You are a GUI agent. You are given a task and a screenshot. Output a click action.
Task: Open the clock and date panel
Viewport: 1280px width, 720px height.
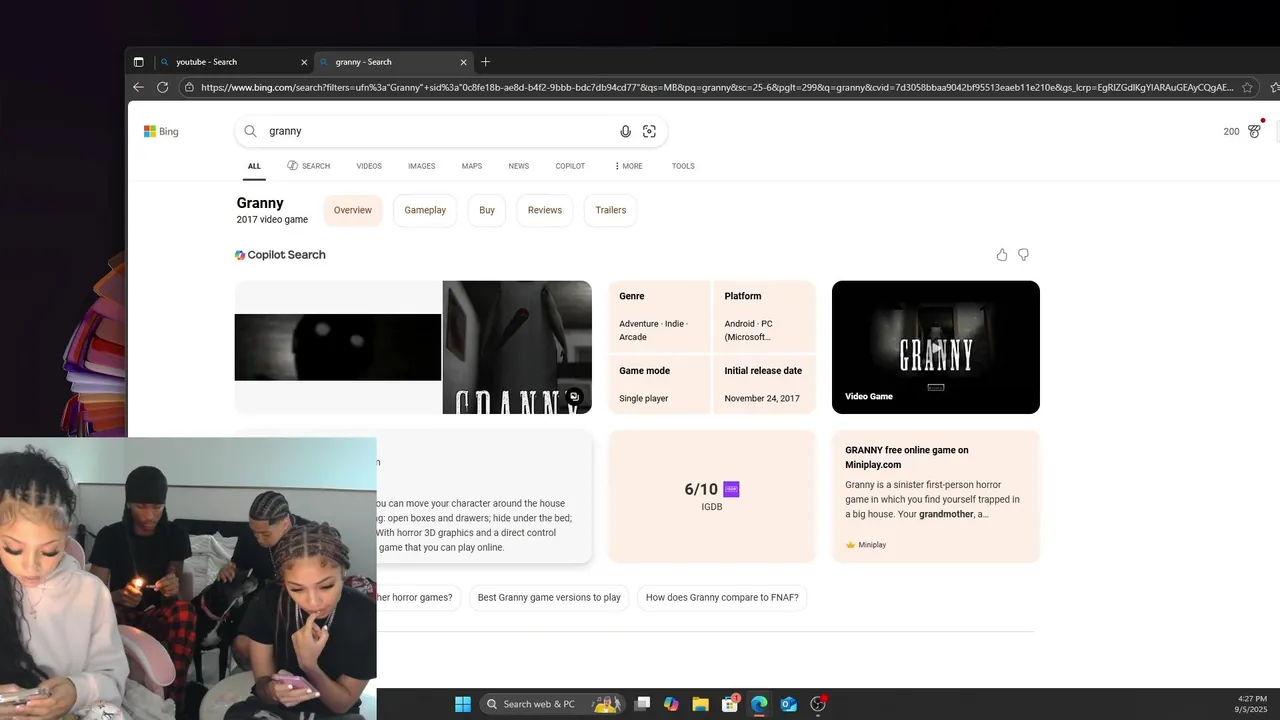1252,704
